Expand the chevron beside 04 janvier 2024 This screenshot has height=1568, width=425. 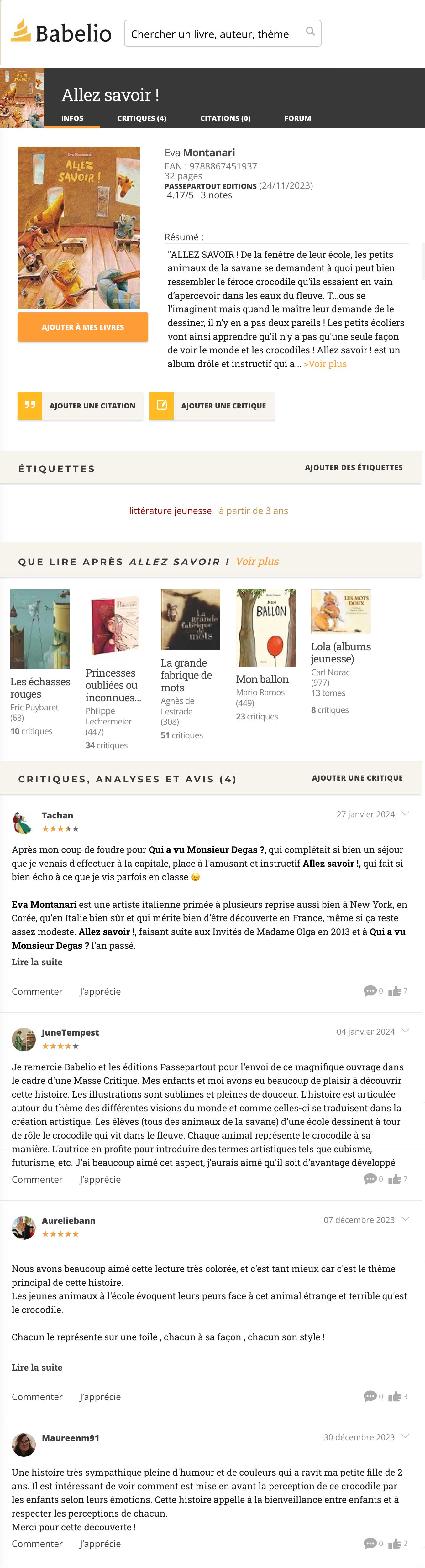[x=406, y=1031]
